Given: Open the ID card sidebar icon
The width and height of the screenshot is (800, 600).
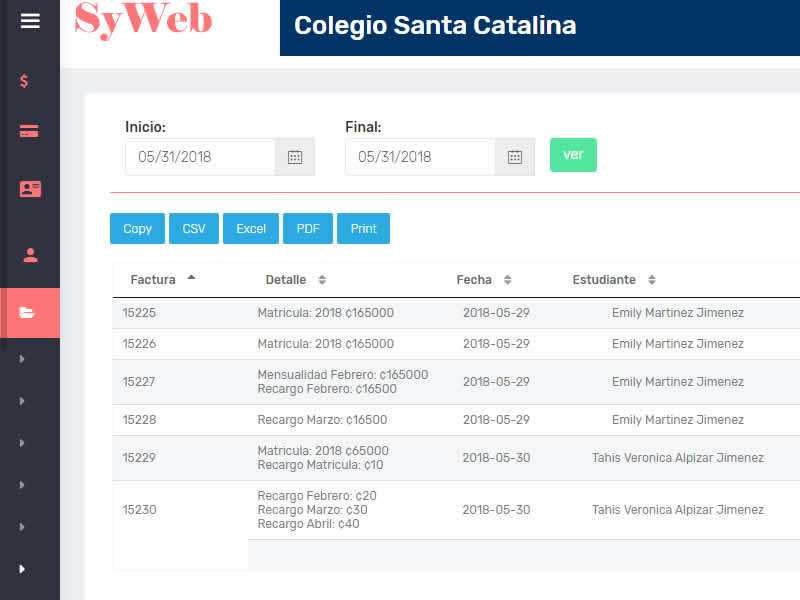Looking at the screenshot, I should (x=30, y=189).
